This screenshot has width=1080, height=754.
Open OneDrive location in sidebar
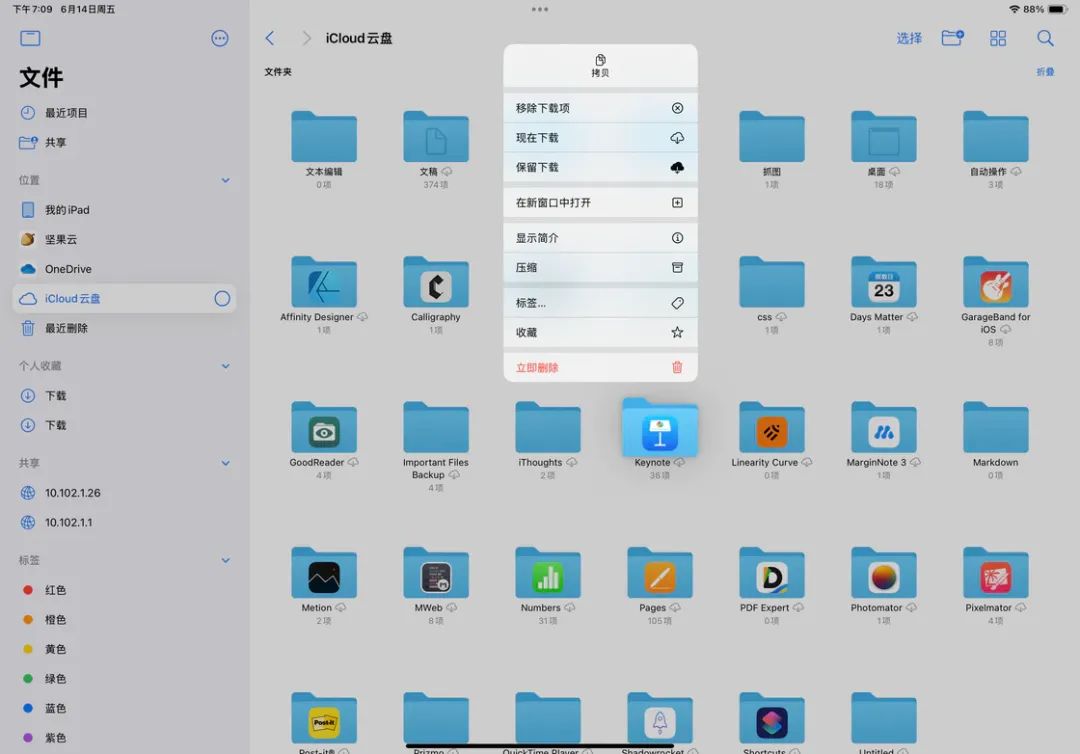click(68, 269)
